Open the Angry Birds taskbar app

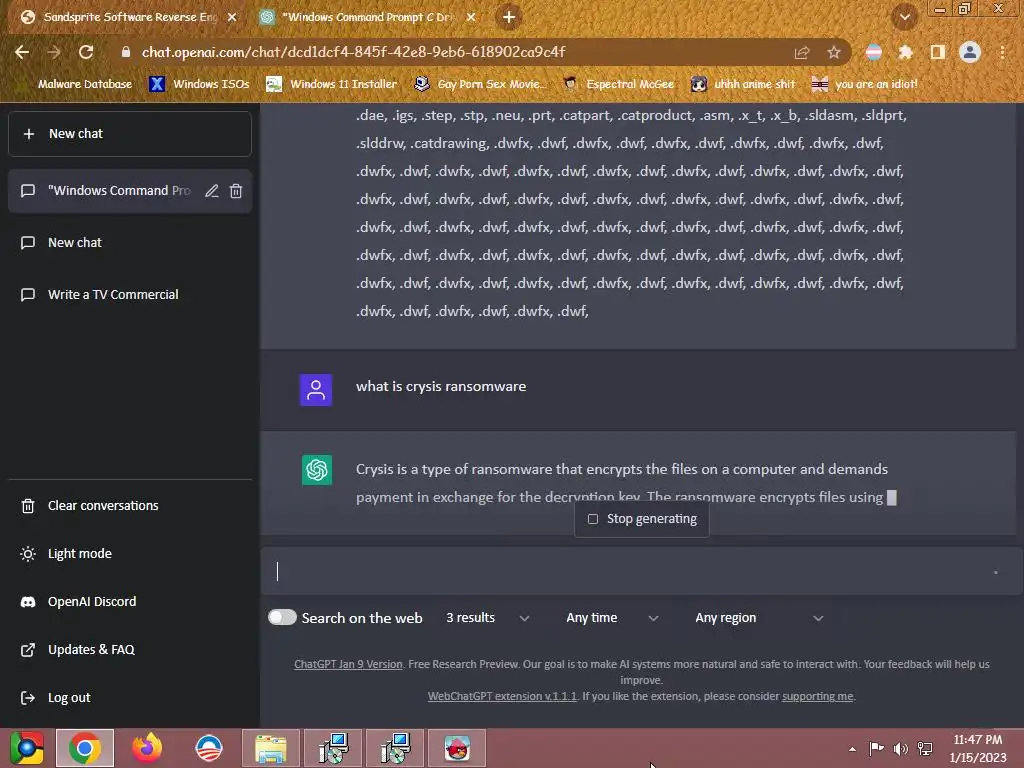coord(457,748)
